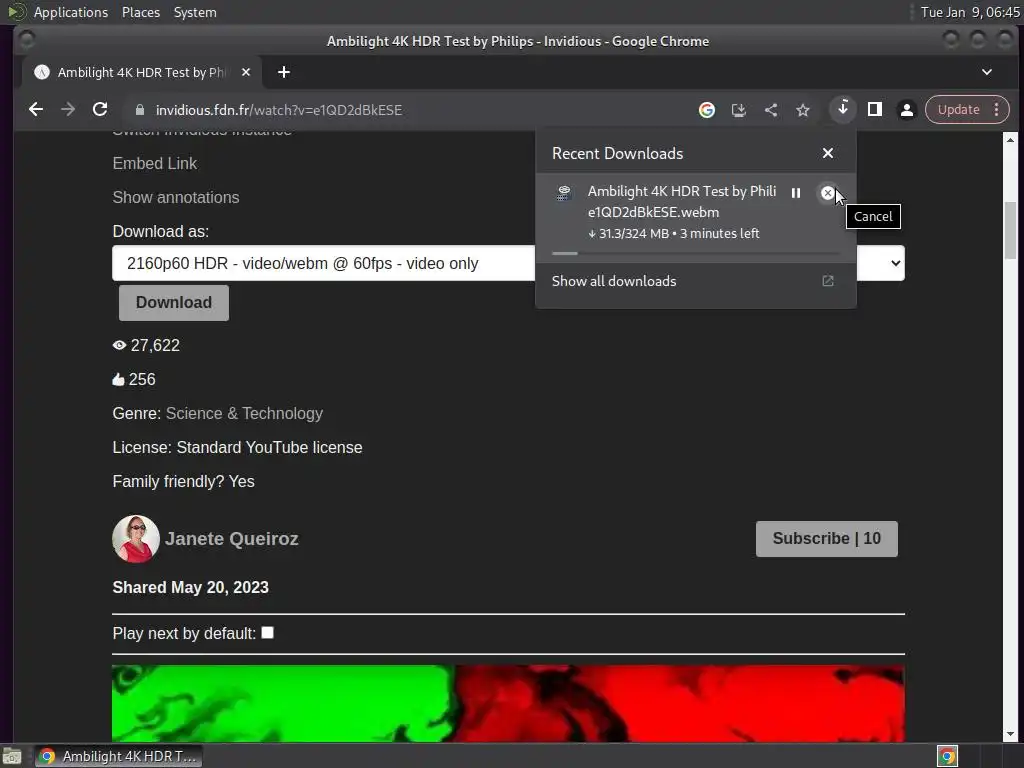
Task: Click the show desktop icon in bottom panel
Action: tap(12, 756)
